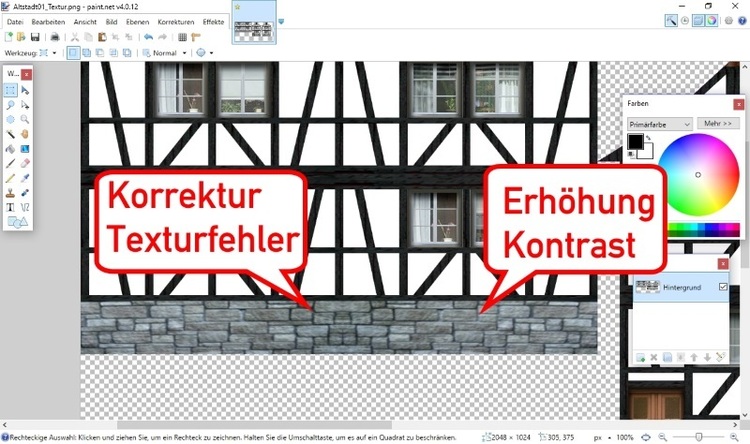The height and width of the screenshot is (444, 750).
Task: Create a new image from toolbar
Action: point(8,37)
